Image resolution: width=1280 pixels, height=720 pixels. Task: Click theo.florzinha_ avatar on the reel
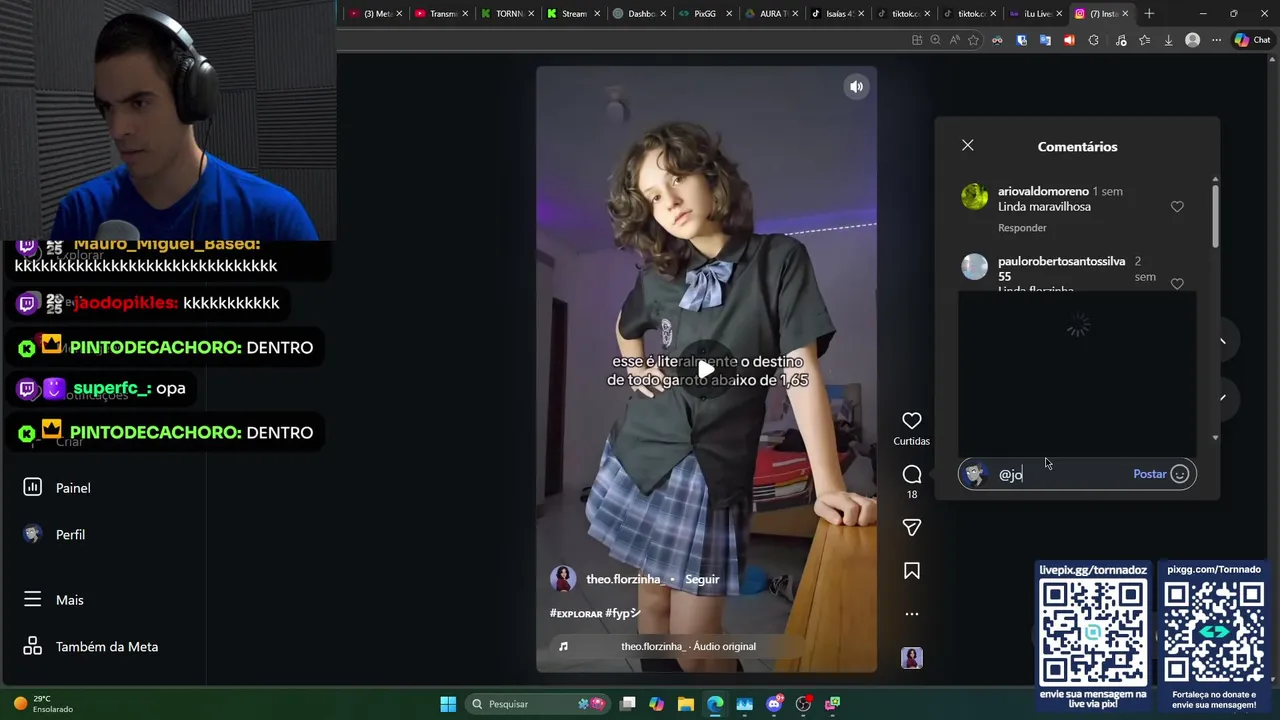[563, 578]
